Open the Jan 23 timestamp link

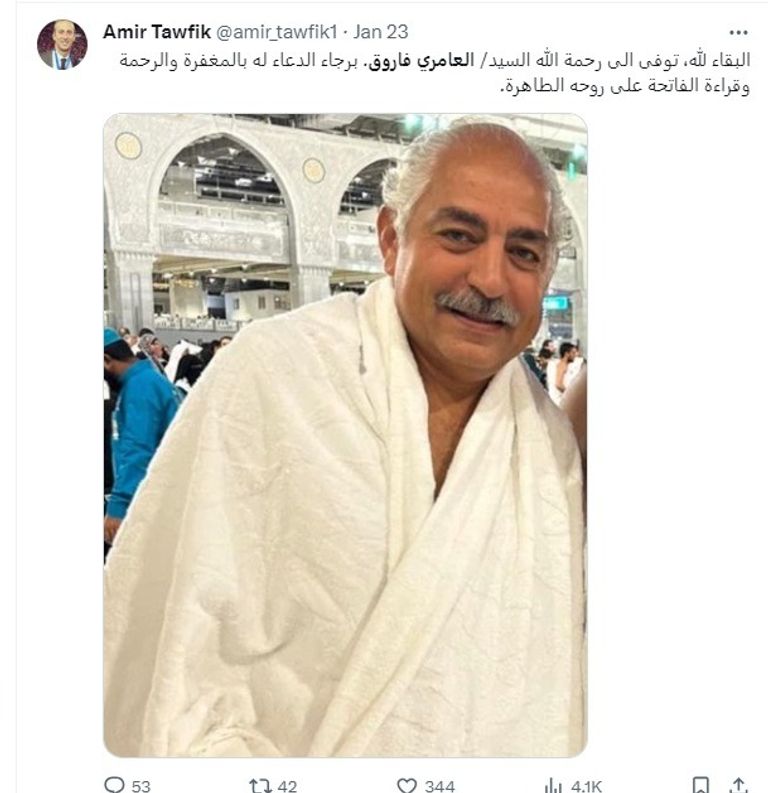click(x=381, y=32)
